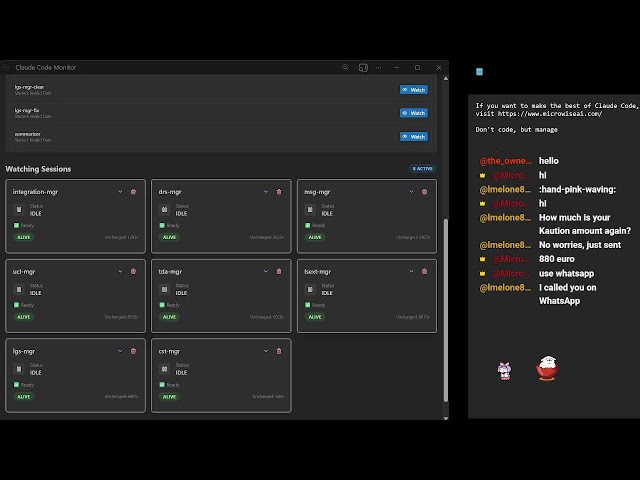Select the @the_owne... username in chat

click(506, 161)
